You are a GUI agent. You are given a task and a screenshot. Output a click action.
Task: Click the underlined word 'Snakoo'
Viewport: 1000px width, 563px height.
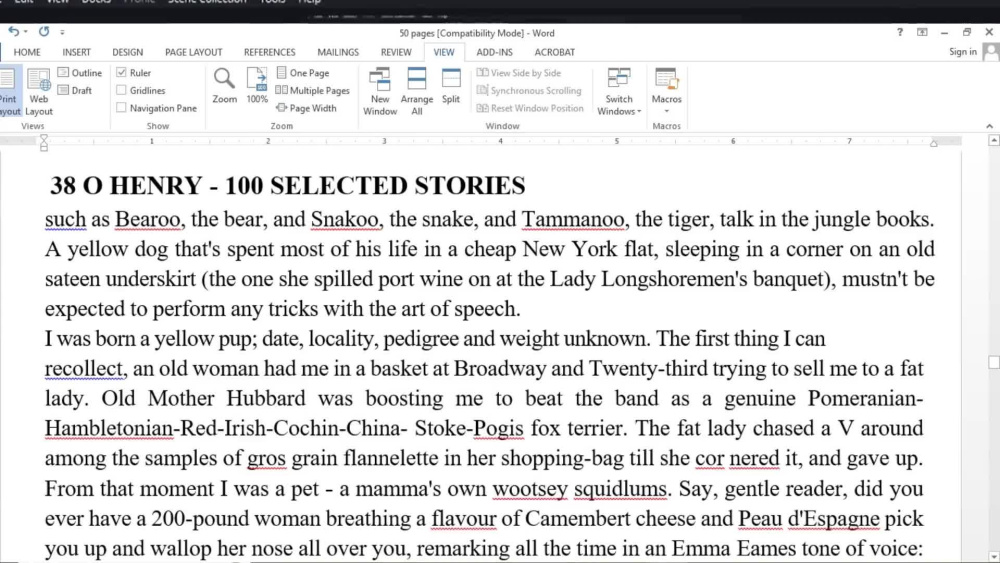point(344,219)
